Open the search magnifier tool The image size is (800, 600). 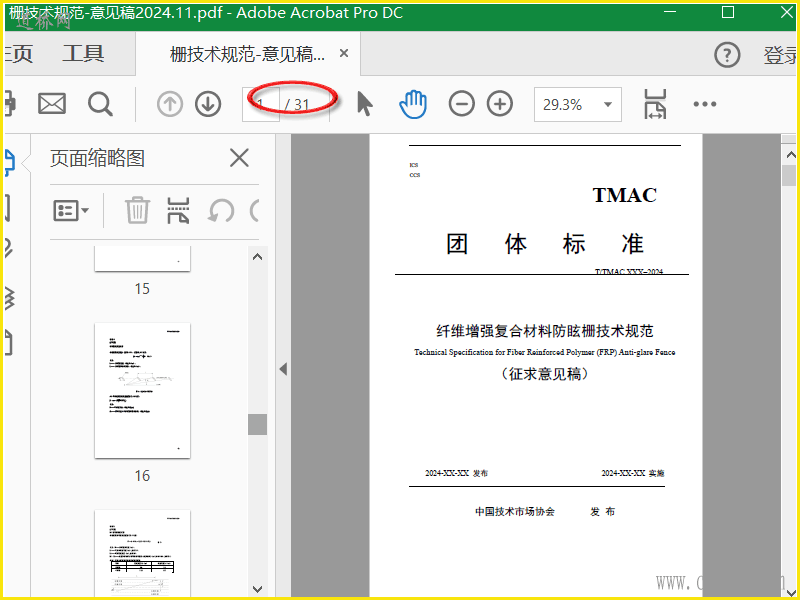(x=100, y=105)
